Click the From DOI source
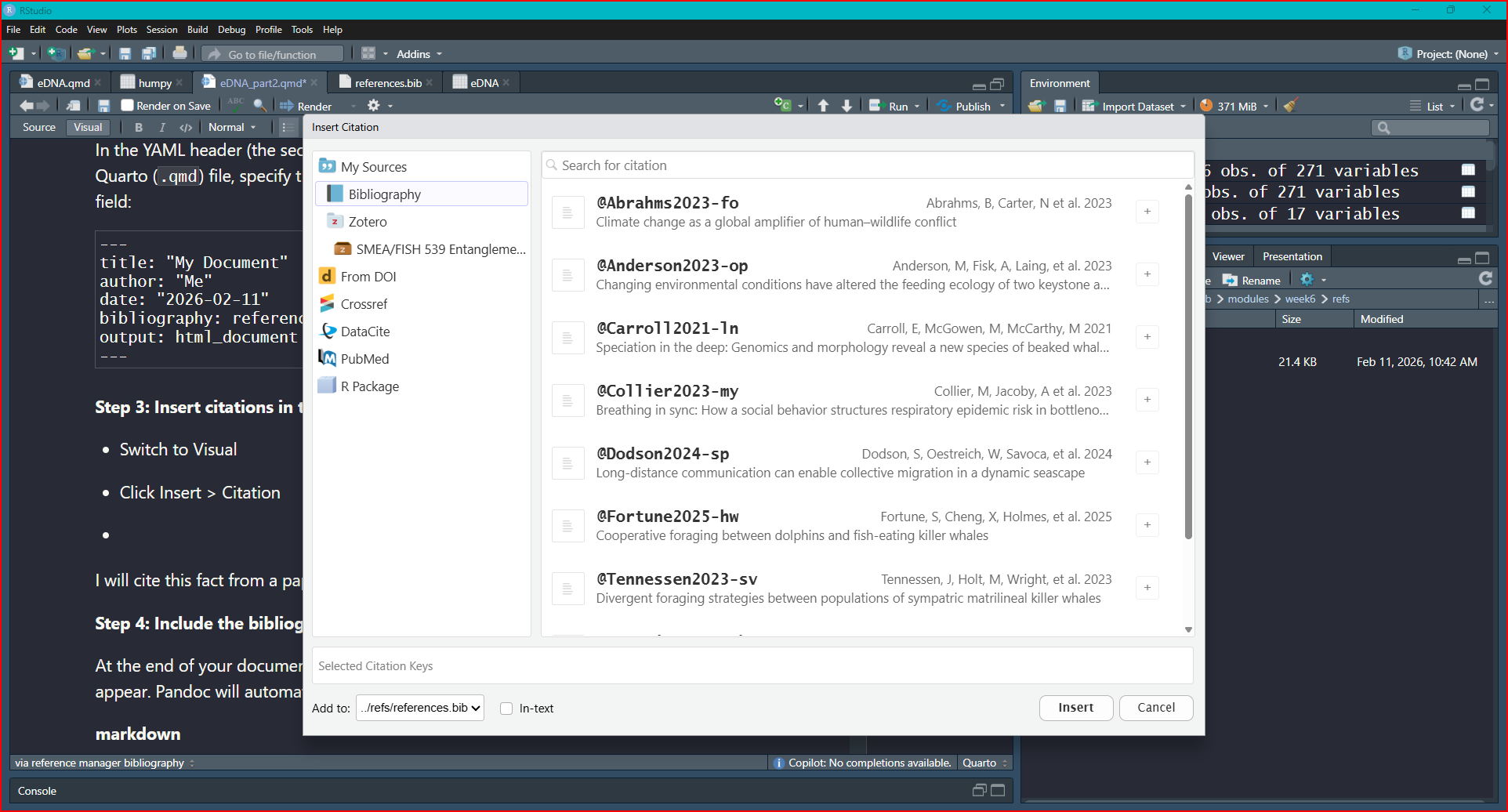This screenshot has width=1508, height=812. coord(368,277)
